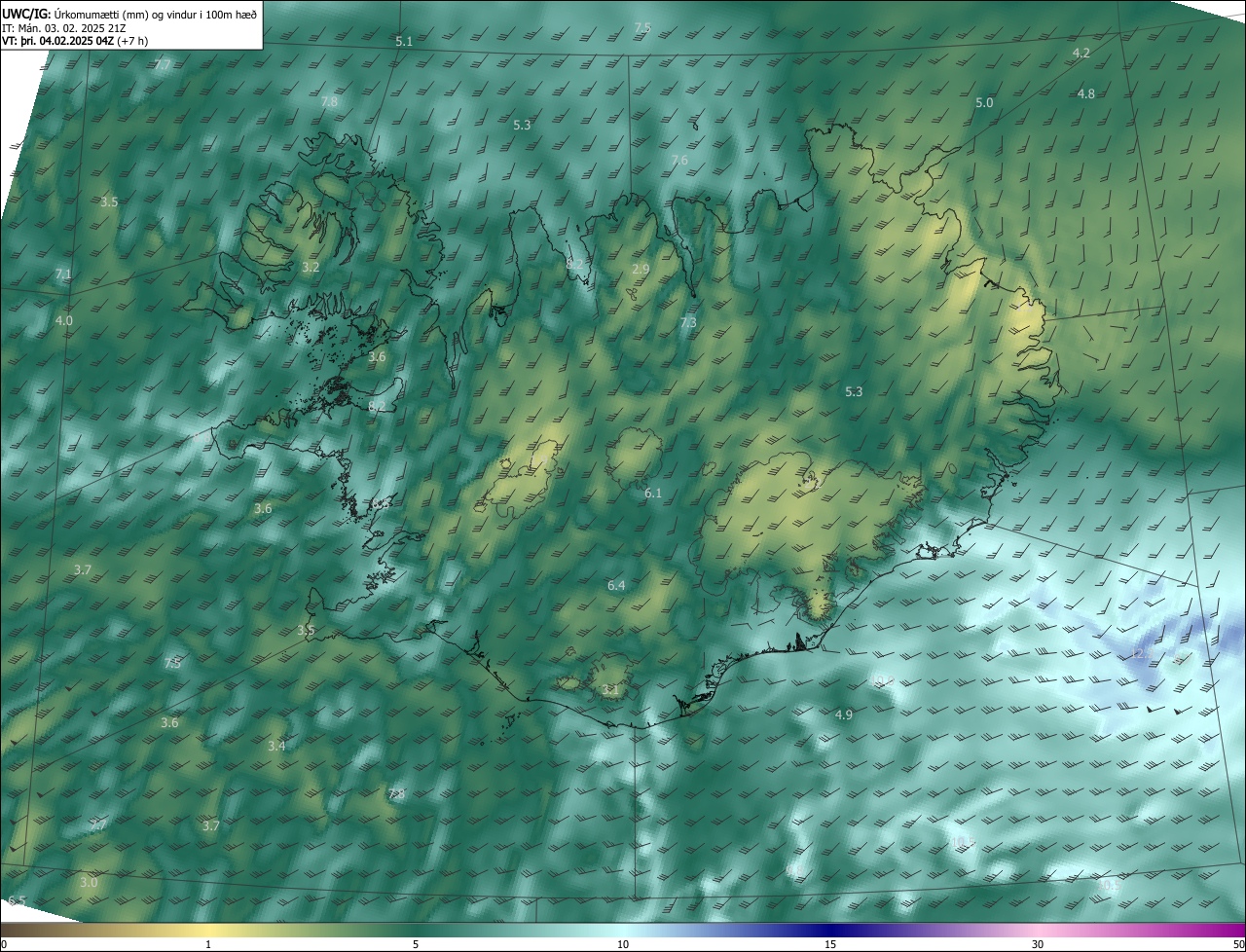Click the '5' tick on the color scale
This screenshot has width=1246, height=952.
[x=416, y=944]
